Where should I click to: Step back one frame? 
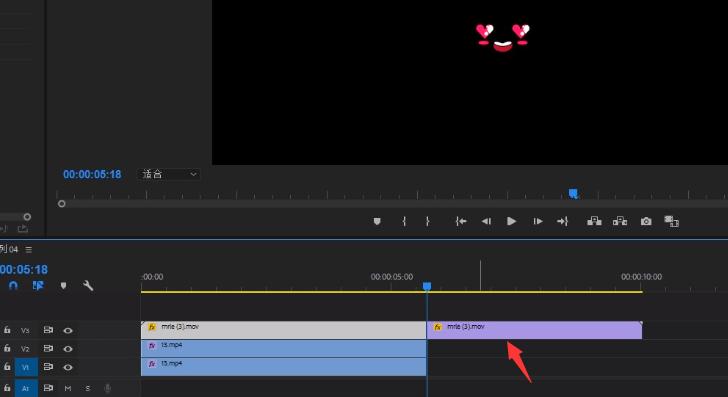pos(486,221)
